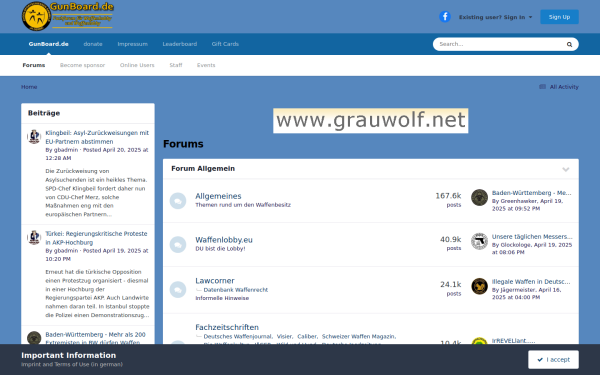The image size is (600, 375).
Task: Open the Become sponsor sub-tab
Action: coord(82,65)
